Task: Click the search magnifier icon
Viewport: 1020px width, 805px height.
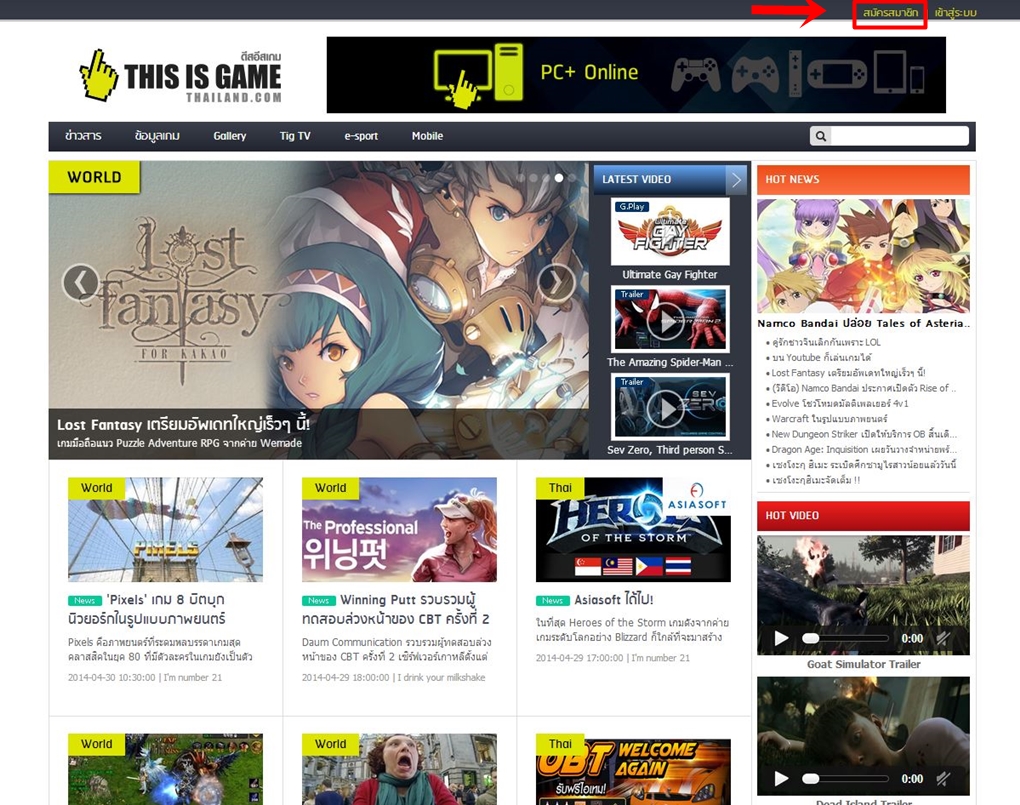Action: (821, 136)
